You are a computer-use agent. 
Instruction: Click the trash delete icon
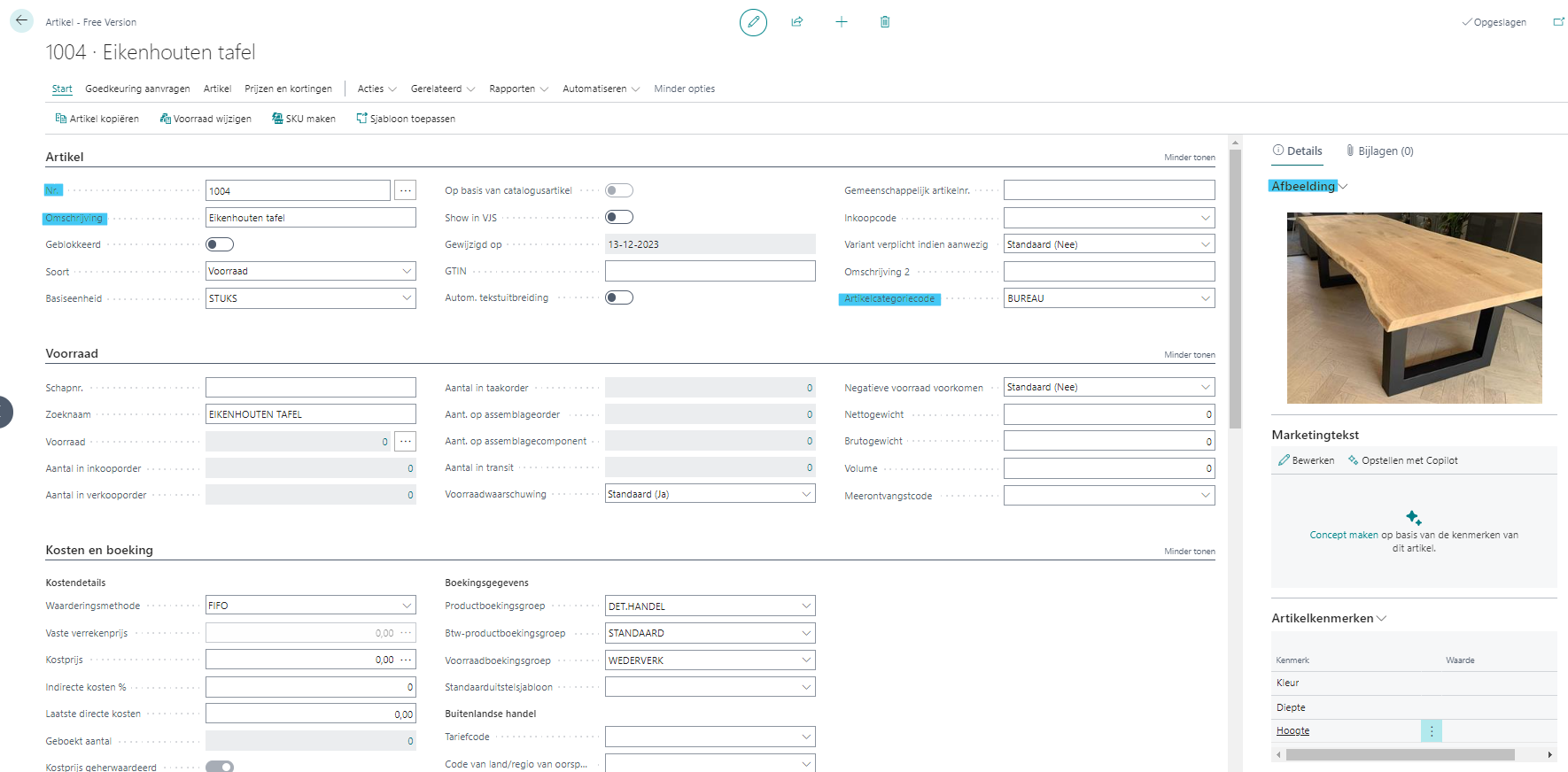(x=885, y=22)
